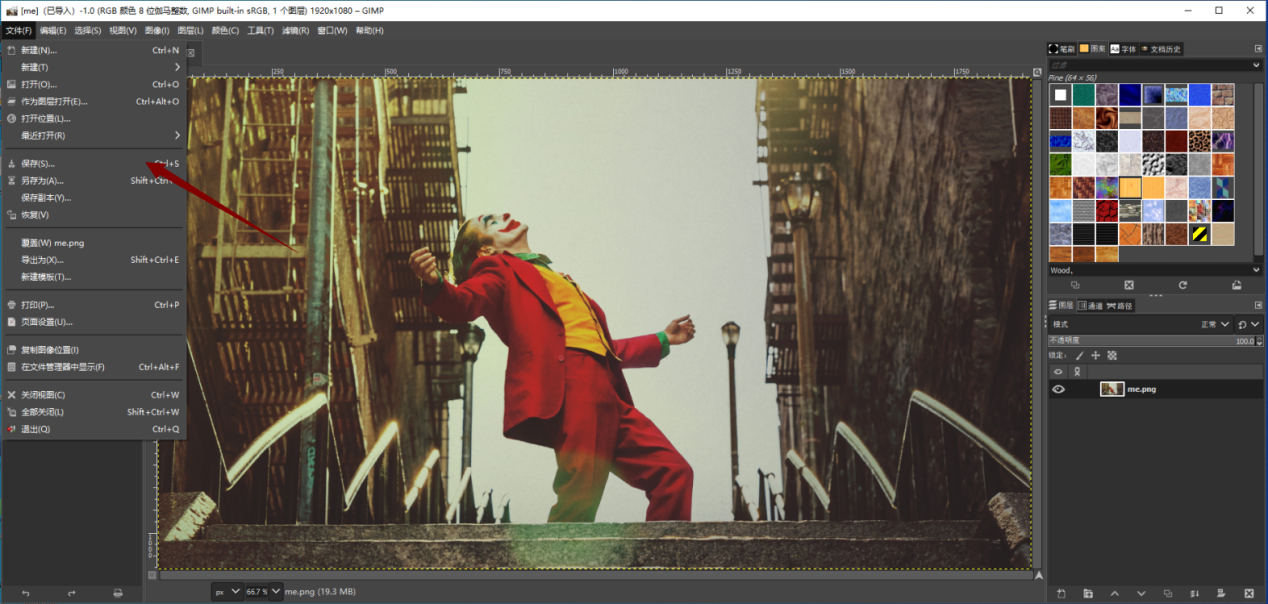Choose 保存(S)... in the File menu

[x=93, y=163]
